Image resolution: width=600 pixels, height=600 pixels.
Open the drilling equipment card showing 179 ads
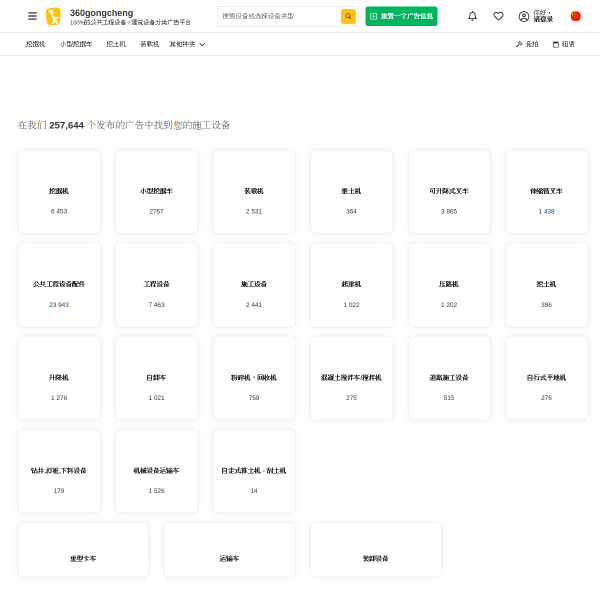click(59, 471)
